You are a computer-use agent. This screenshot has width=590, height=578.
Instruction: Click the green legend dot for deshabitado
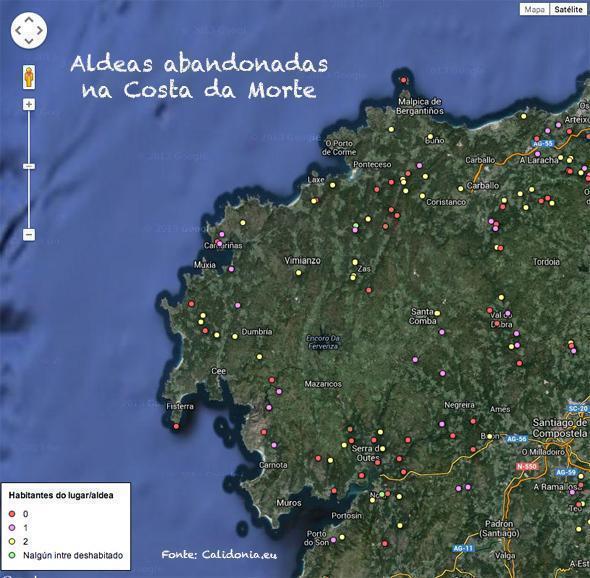(x=12, y=555)
